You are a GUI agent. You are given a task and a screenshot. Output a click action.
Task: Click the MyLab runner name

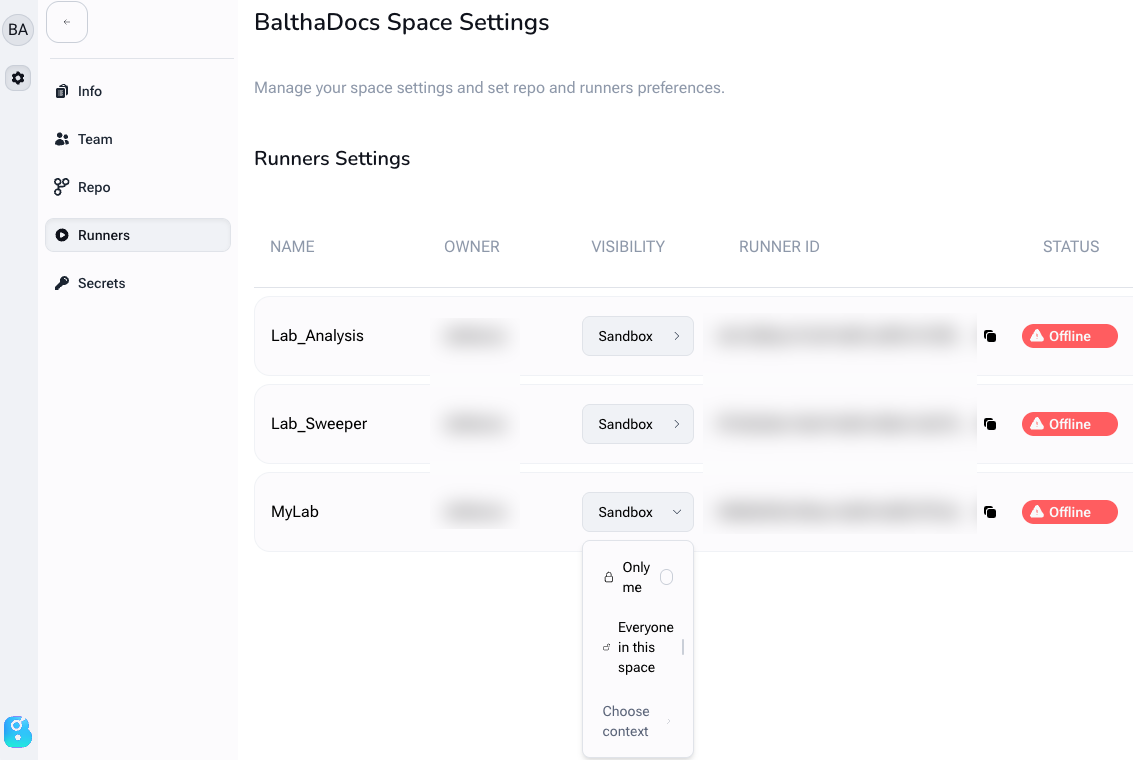295,512
